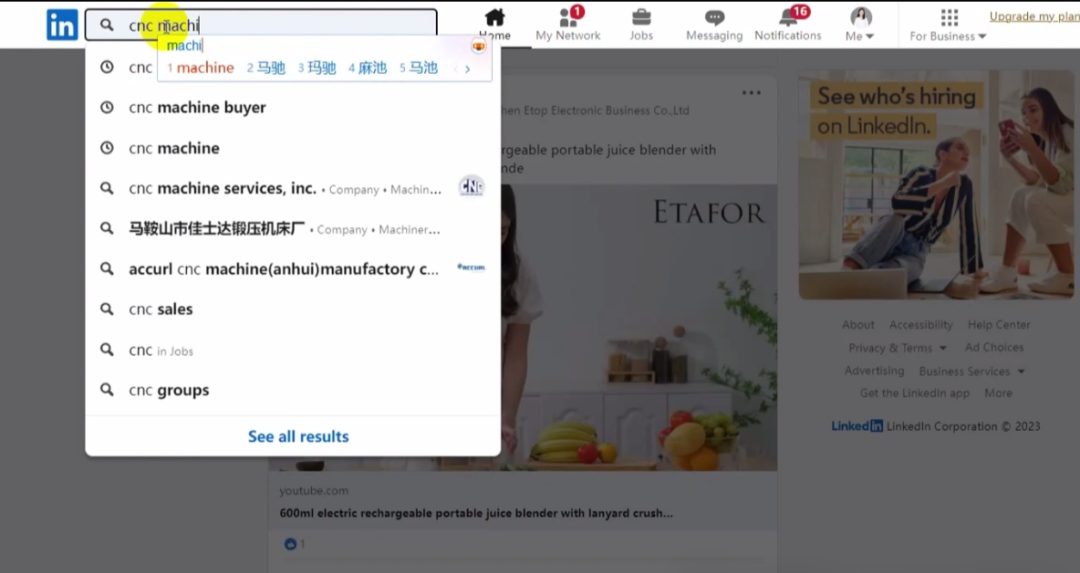Open the For Business grid icon

(x=949, y=17)
